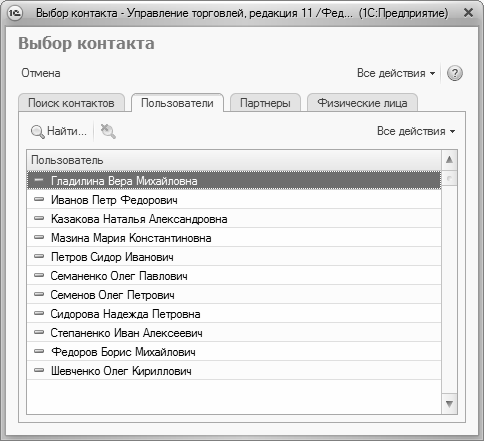Screen dimensions: 484x441
Task: Click the icon beside Гладилина Вера Михайловна
Action: [39, 180]
